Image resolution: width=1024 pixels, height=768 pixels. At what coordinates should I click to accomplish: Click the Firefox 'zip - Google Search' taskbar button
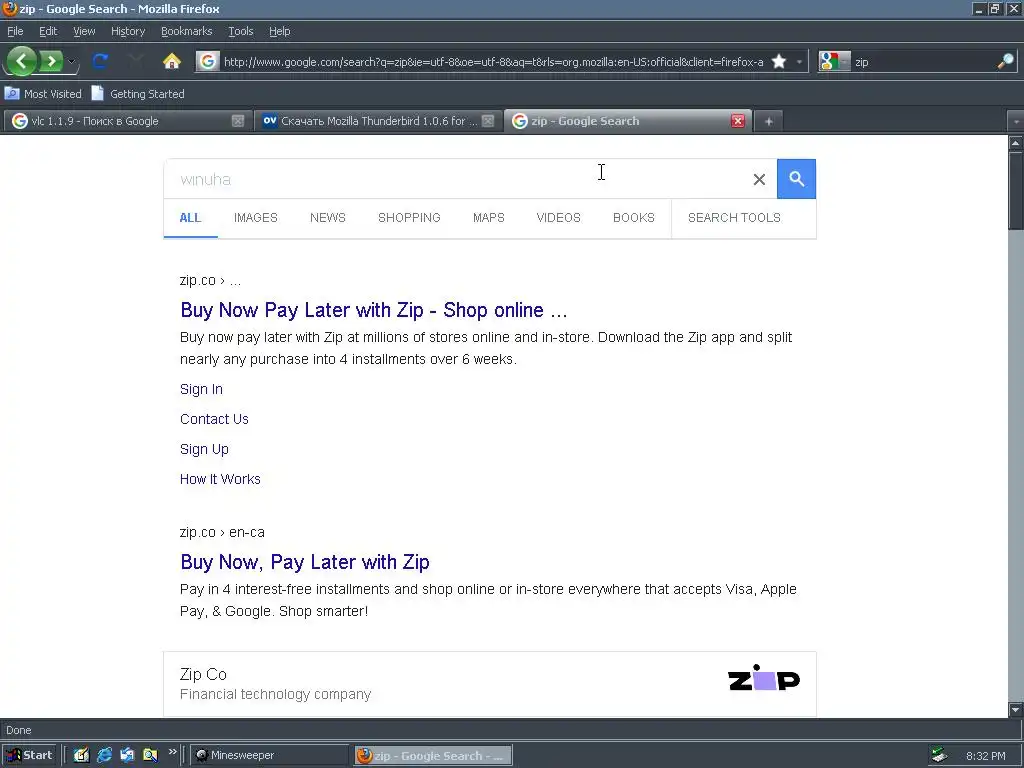tap(433, 756)
